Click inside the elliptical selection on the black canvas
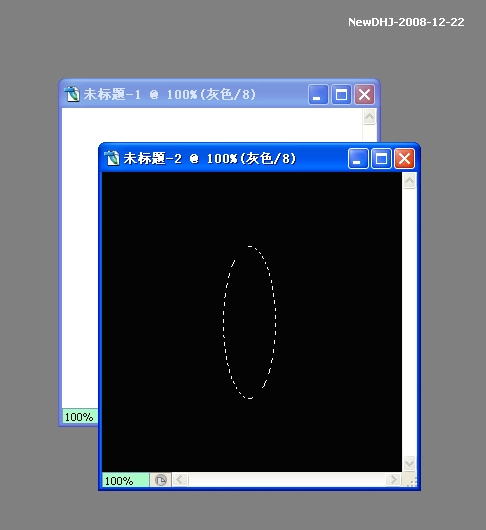The width and height of the screenshot is (486, 530). pos(249,322)
